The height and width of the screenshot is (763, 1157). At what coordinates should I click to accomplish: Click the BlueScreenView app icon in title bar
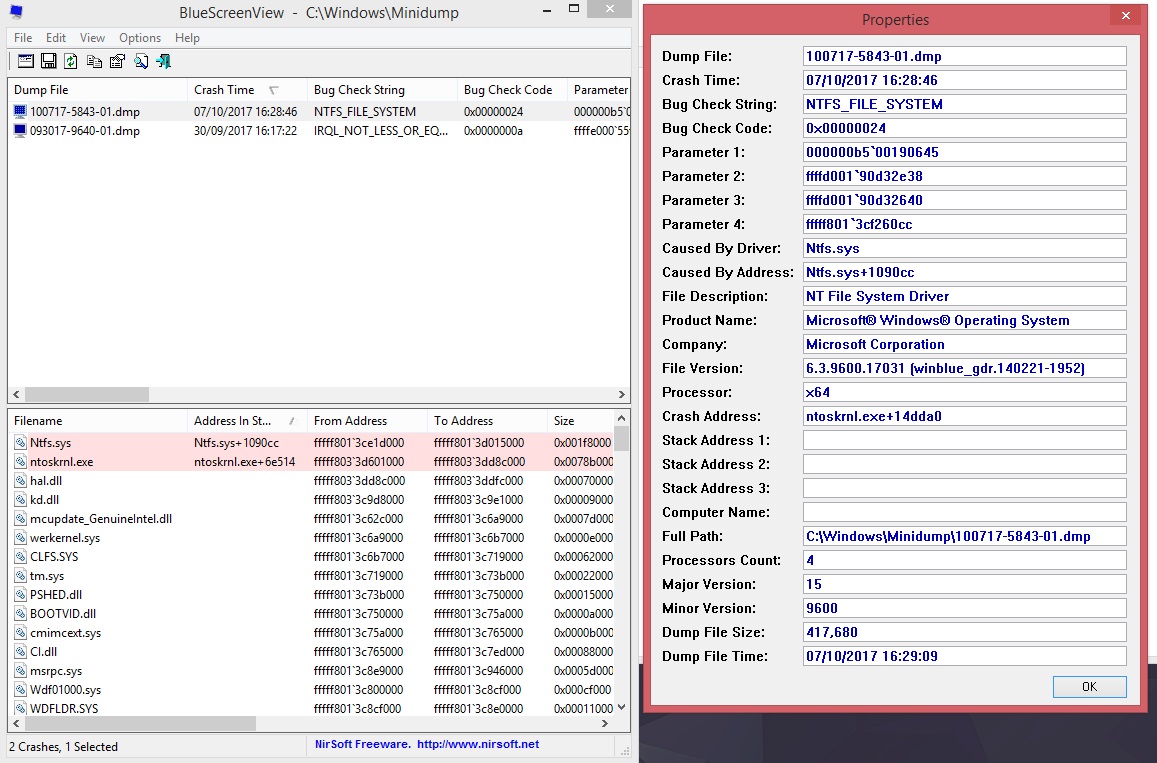(16, 13)
